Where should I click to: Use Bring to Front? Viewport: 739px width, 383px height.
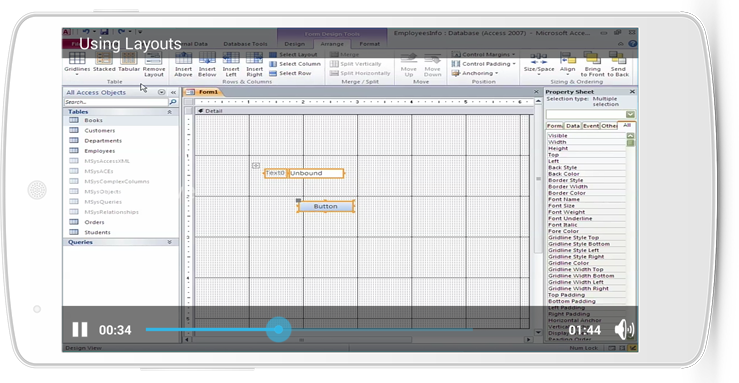(x=592, y=65)
